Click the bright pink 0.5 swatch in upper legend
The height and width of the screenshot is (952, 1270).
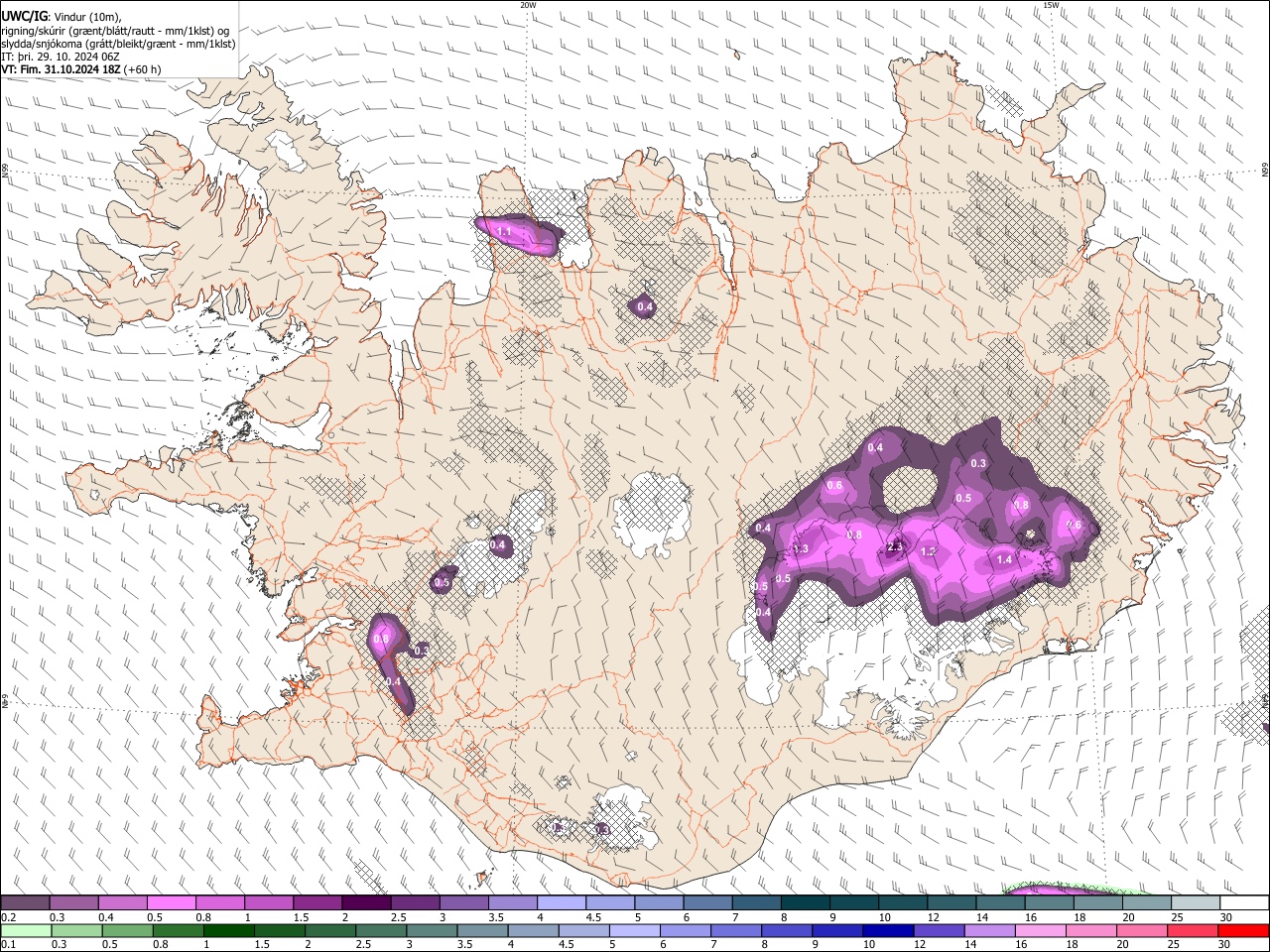[171, 903]
